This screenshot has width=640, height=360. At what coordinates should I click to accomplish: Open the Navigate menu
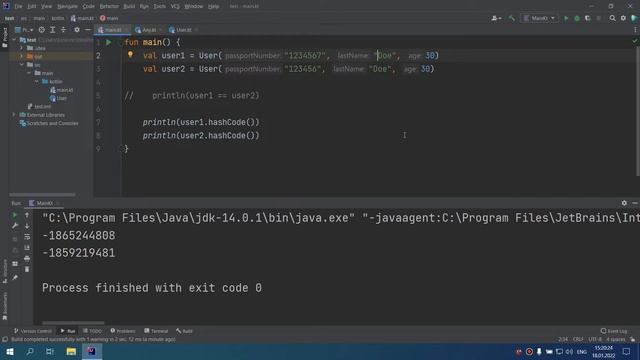[x=67, y=6]
